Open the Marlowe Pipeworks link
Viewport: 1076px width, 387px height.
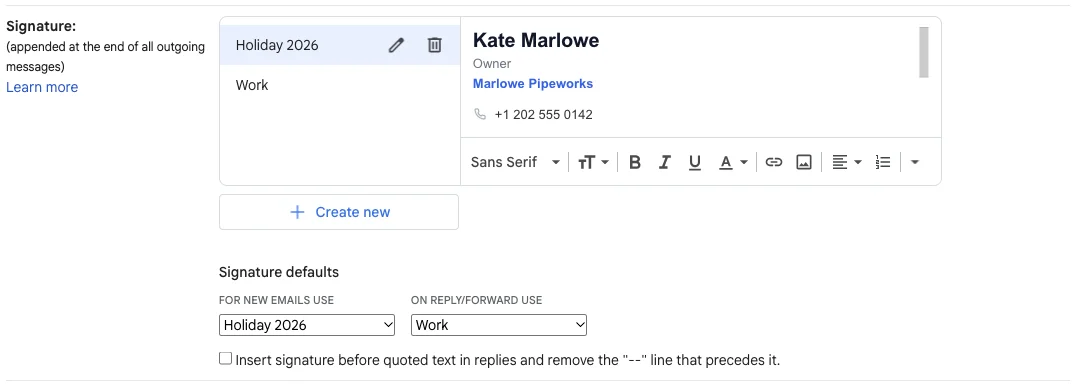533,84
